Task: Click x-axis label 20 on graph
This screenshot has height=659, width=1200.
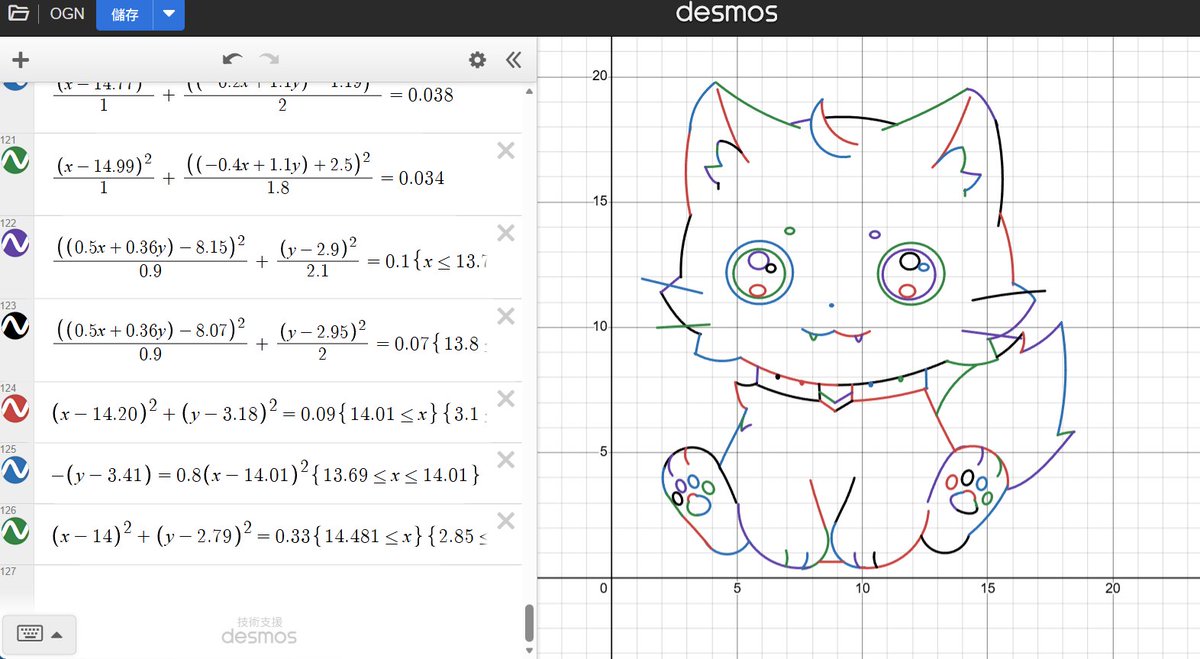Action: pos(1112,589)
